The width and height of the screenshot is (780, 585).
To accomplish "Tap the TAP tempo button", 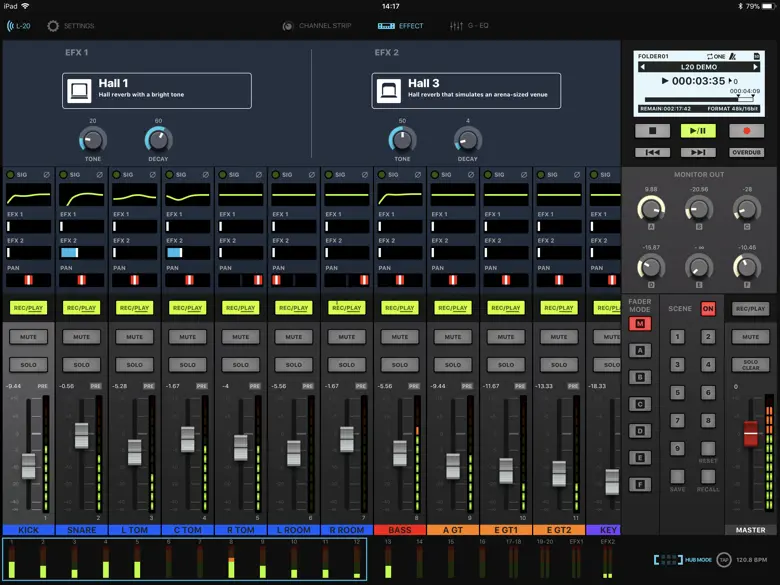I will click(723, 561).
